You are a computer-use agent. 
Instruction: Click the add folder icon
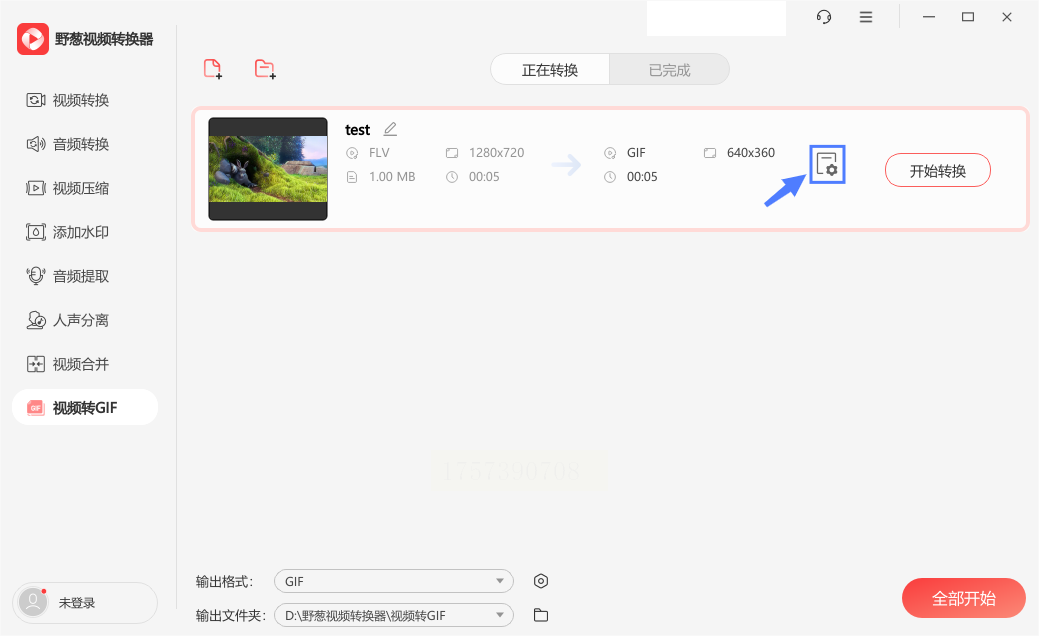[265, 69]
